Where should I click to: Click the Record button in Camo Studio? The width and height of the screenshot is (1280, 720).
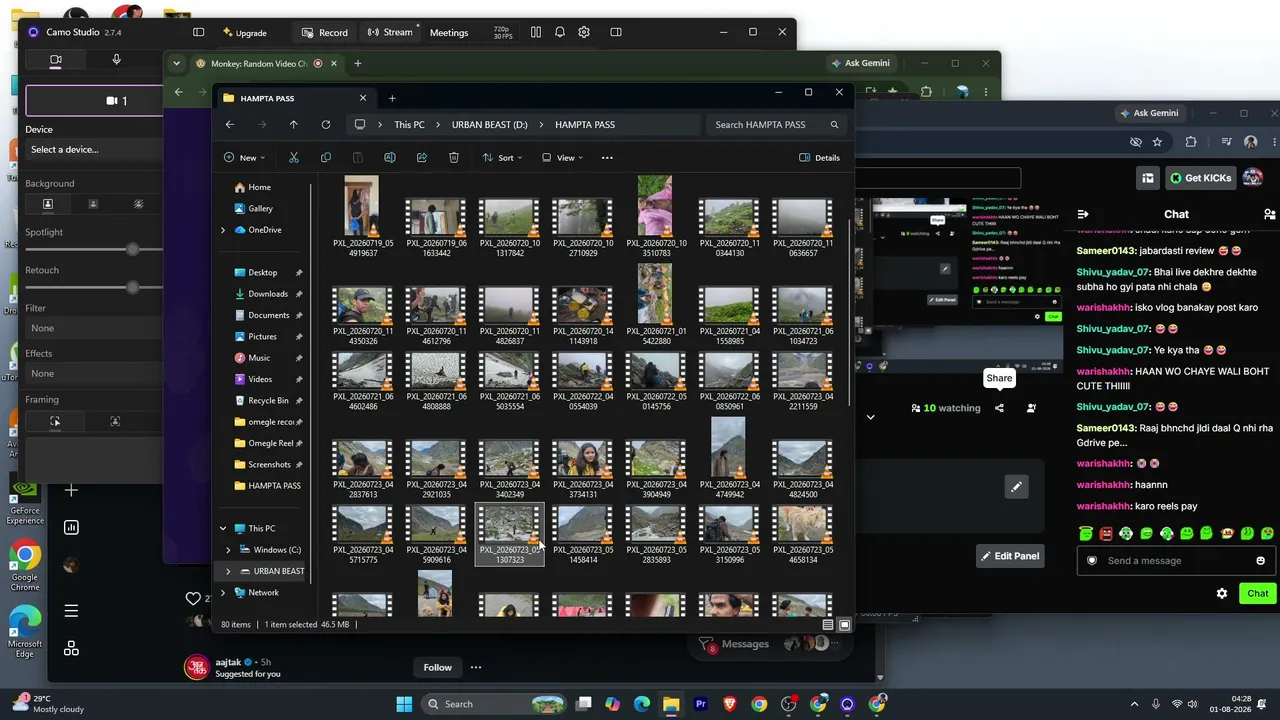tap(325, 32)
